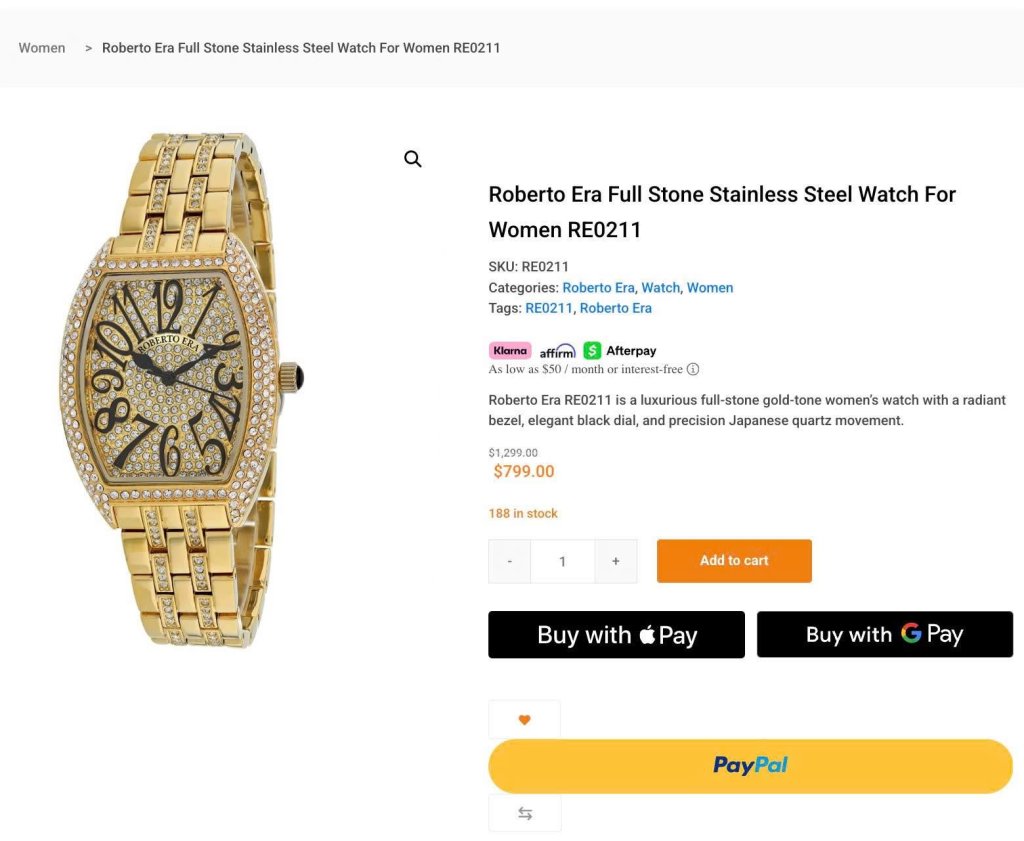
Task: Click the magnifier zoom icon on product image
Action: [x=413, y=159]
